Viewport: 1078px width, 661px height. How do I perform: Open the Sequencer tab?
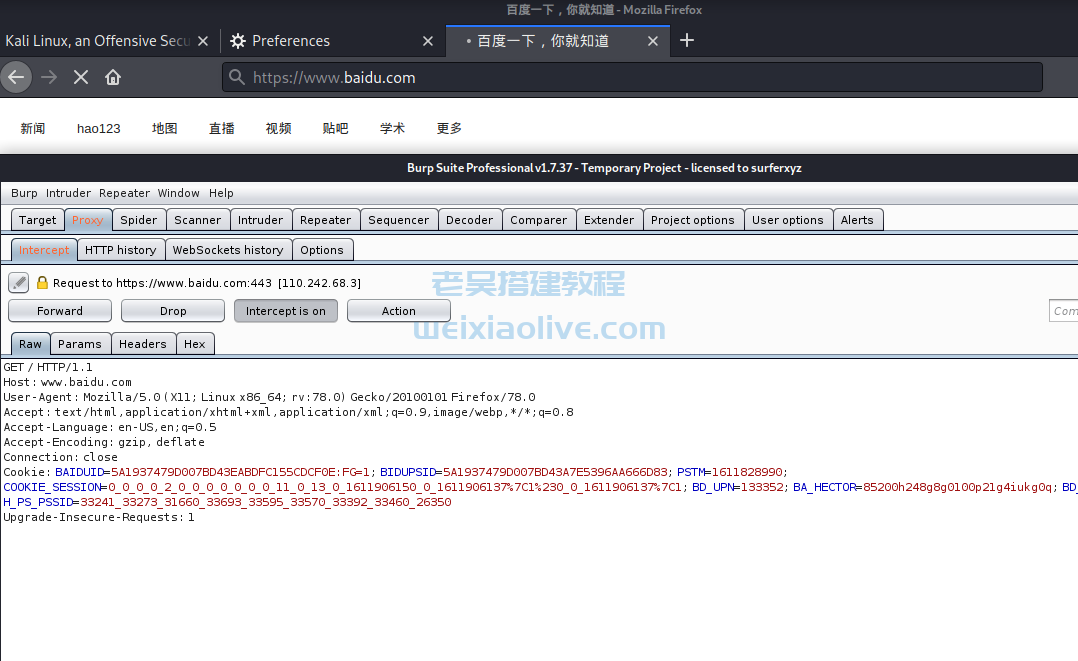coord(399,220)
